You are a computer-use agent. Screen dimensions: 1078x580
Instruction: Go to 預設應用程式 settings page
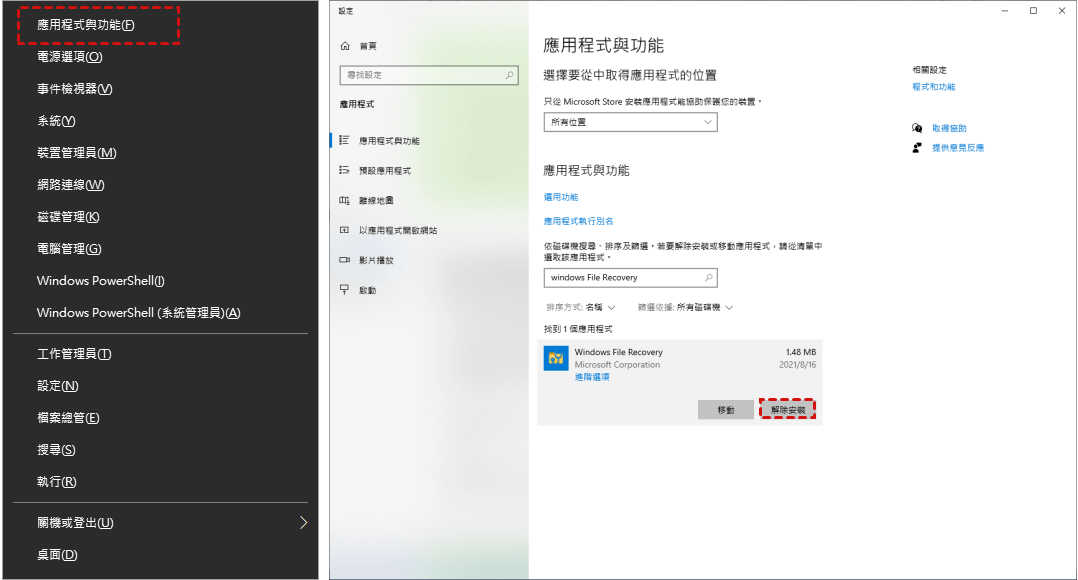pyautogui.click(x=385, y=170)
